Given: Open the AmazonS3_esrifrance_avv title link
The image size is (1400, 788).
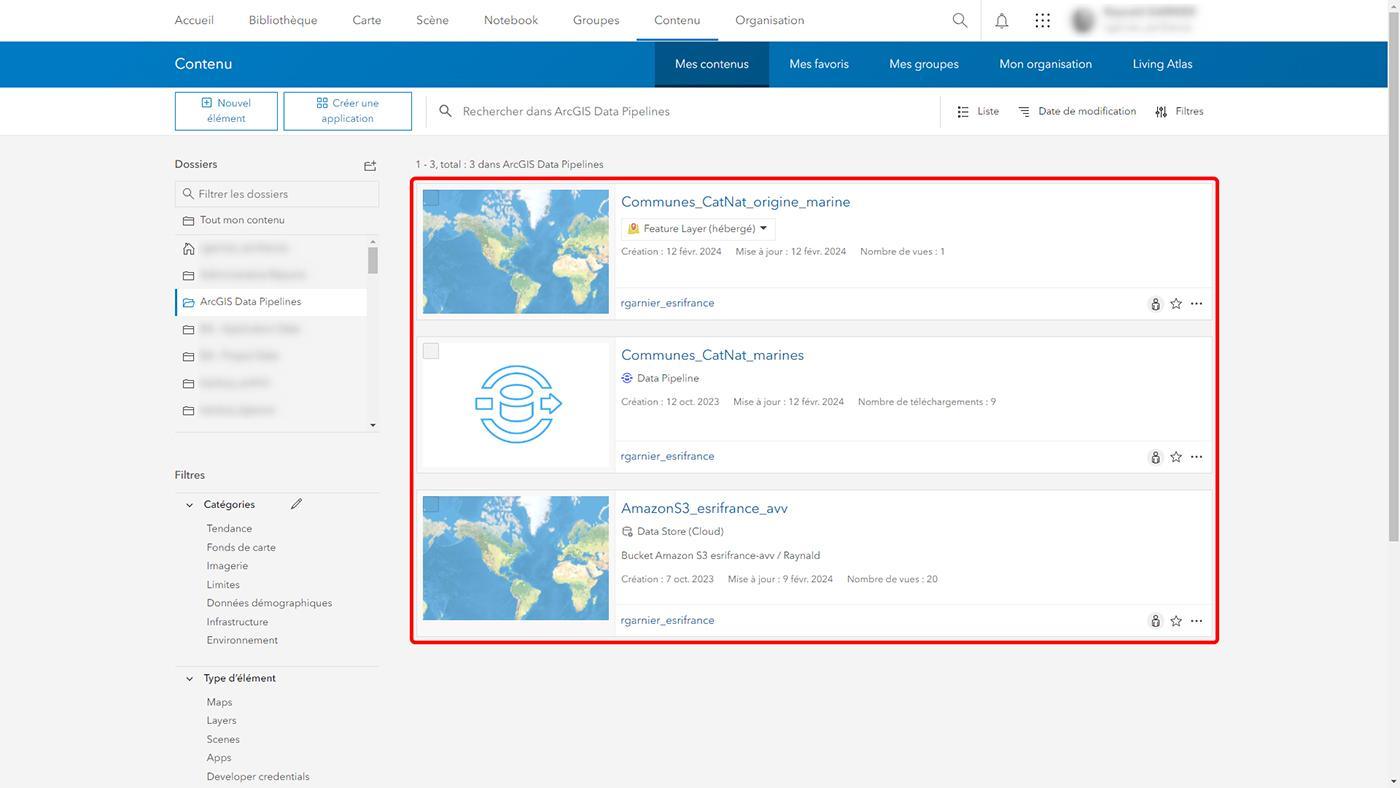Looking at the screenshot, I should (x=705, y=508).
